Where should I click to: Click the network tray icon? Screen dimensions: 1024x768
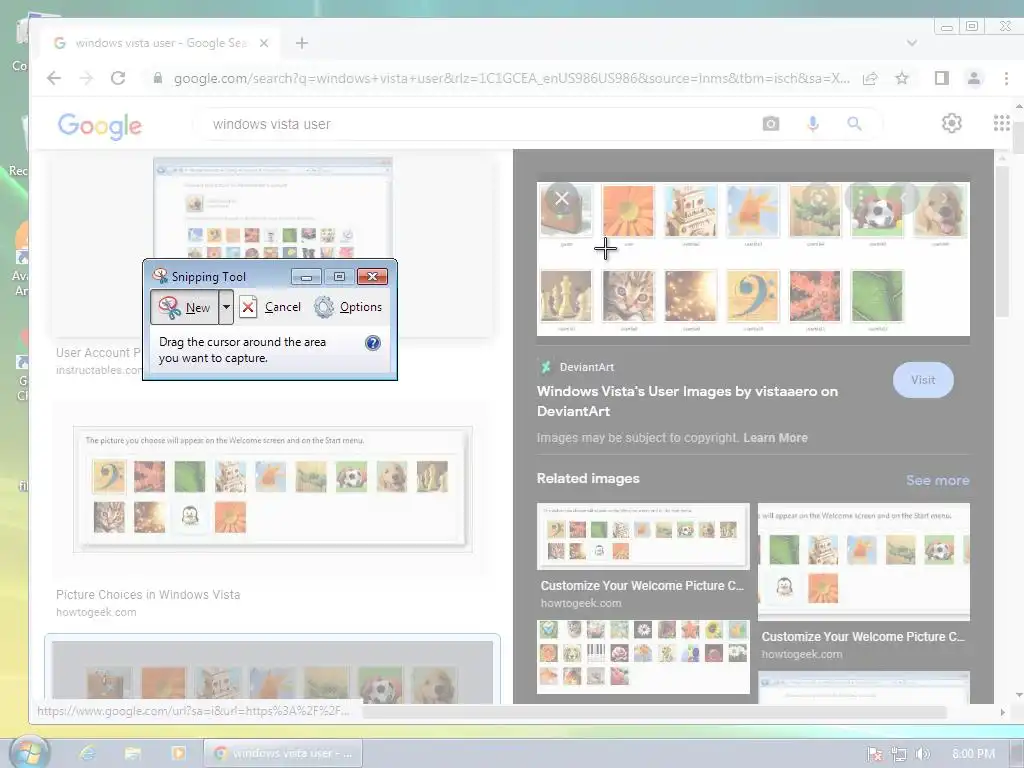899,754
